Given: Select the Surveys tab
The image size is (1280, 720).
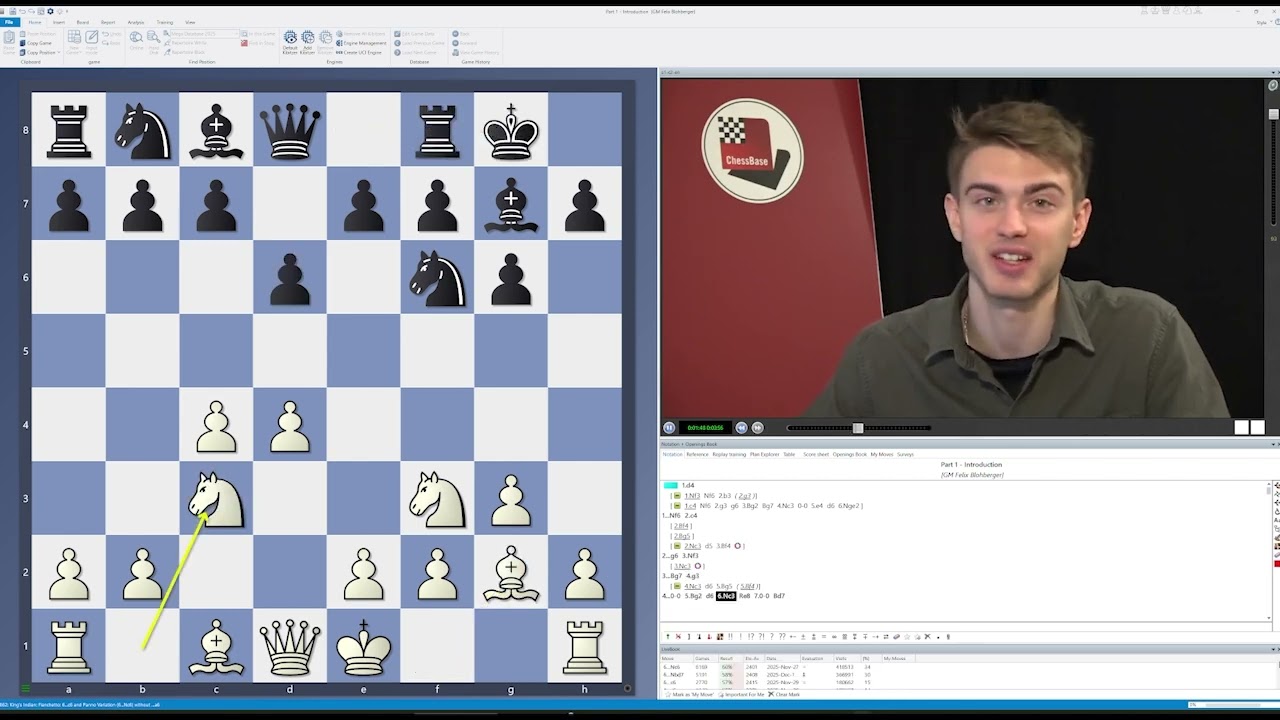Looking at the screenshot, I should coord(905,454).
